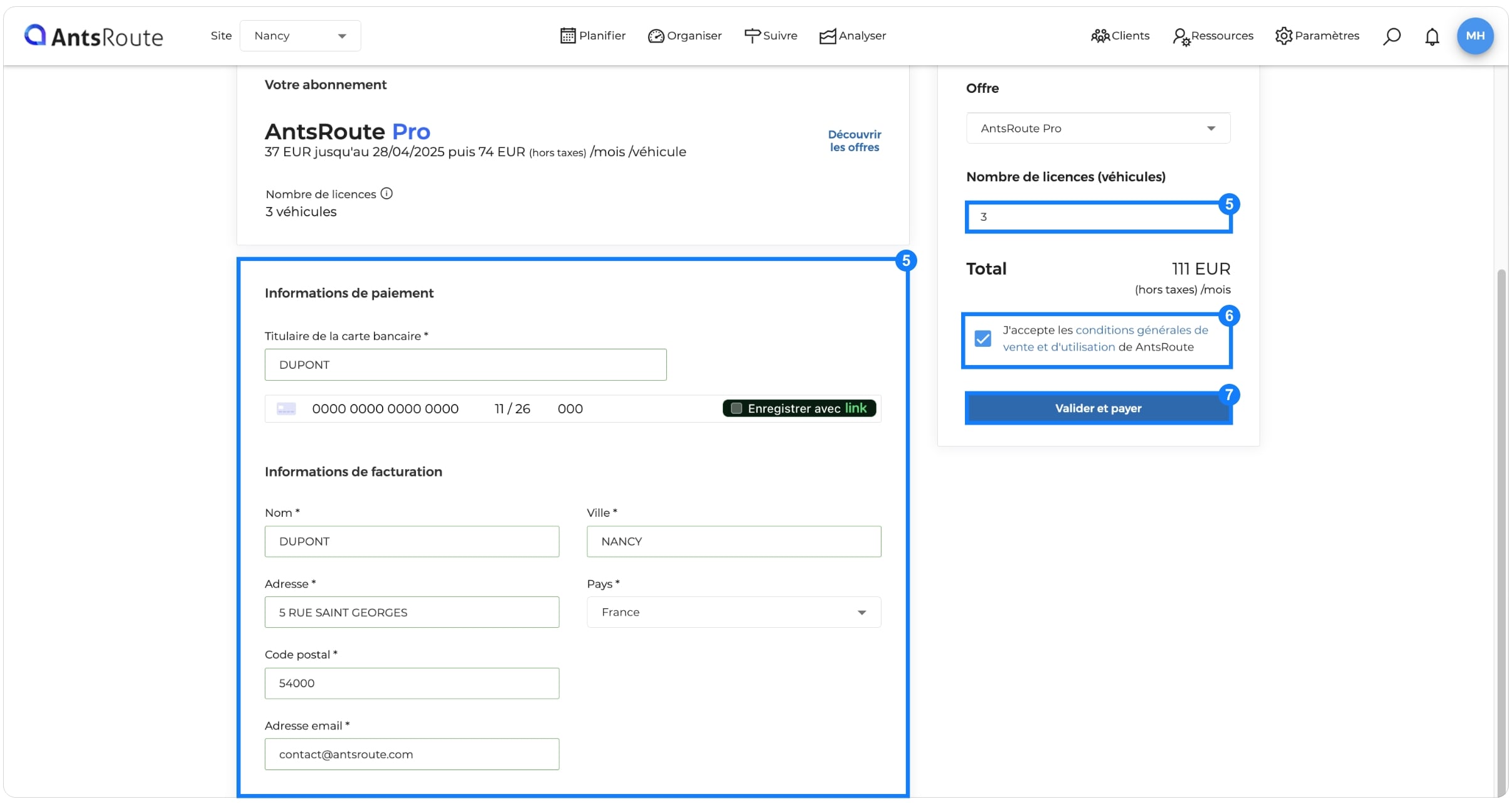Viewport: 1512px width, 804px height.
Task: Click the search magnifier icon
Action: pos(1392,36)
